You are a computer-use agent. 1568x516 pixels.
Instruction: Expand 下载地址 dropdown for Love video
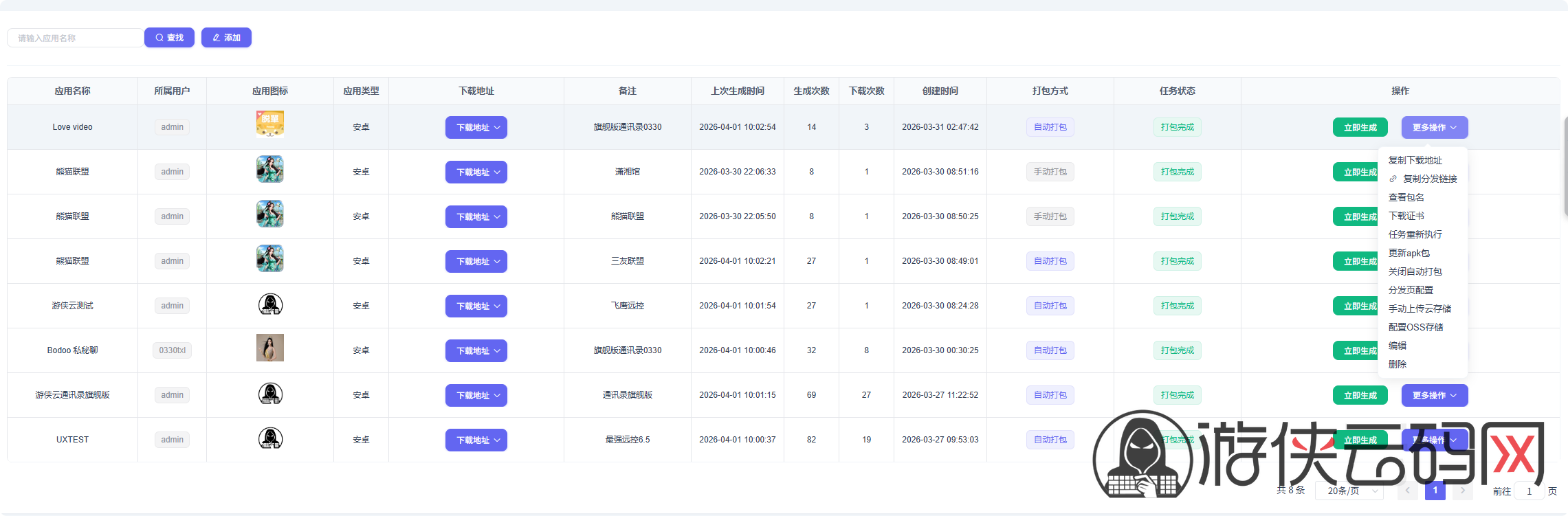(x=476, y=128)
